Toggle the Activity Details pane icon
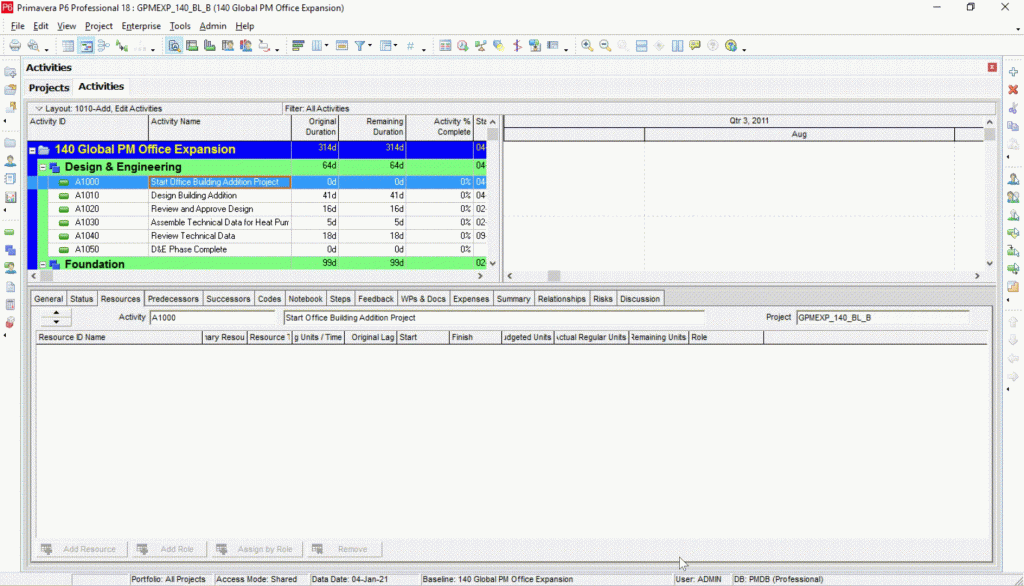This screenshot has width=1024, height=586. [174, 46]
